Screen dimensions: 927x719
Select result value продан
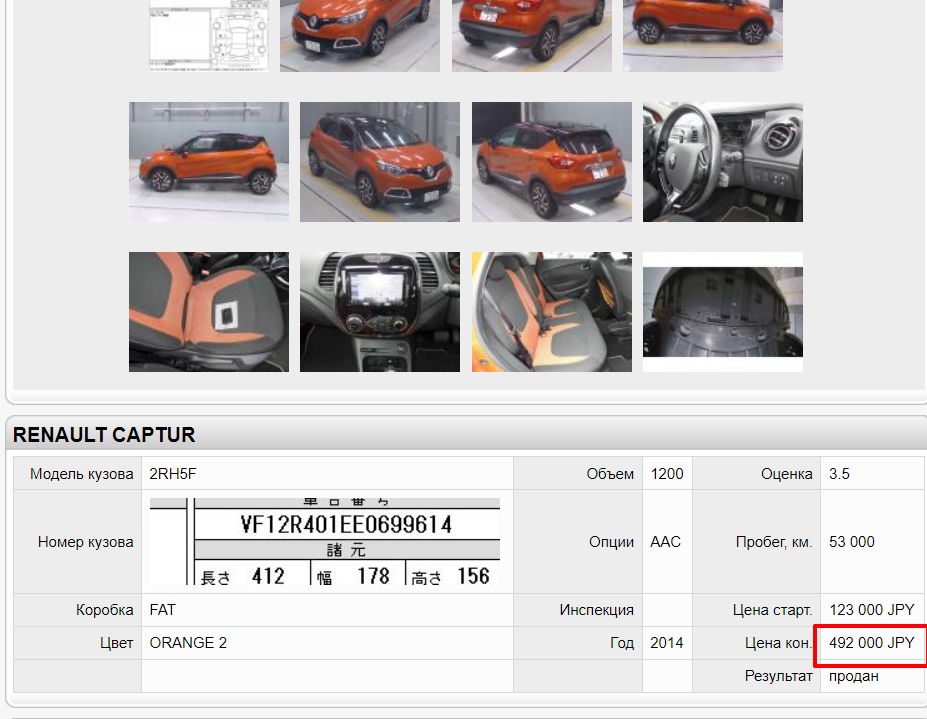(853, 676)
